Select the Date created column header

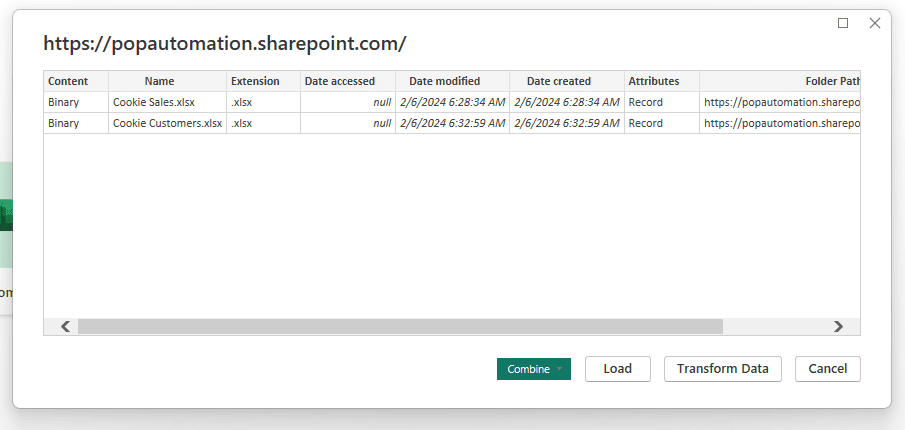coord(558,81)
